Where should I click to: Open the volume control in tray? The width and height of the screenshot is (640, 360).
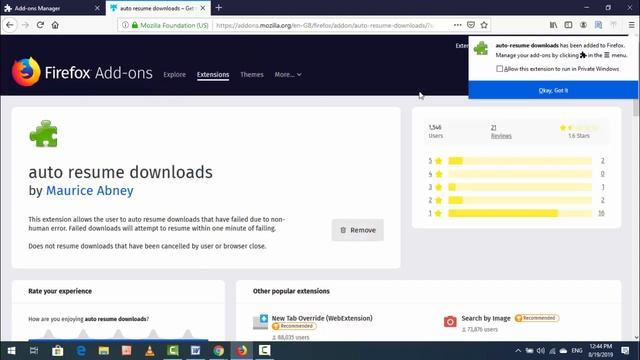pyautogui.click(x=541, y=351)
